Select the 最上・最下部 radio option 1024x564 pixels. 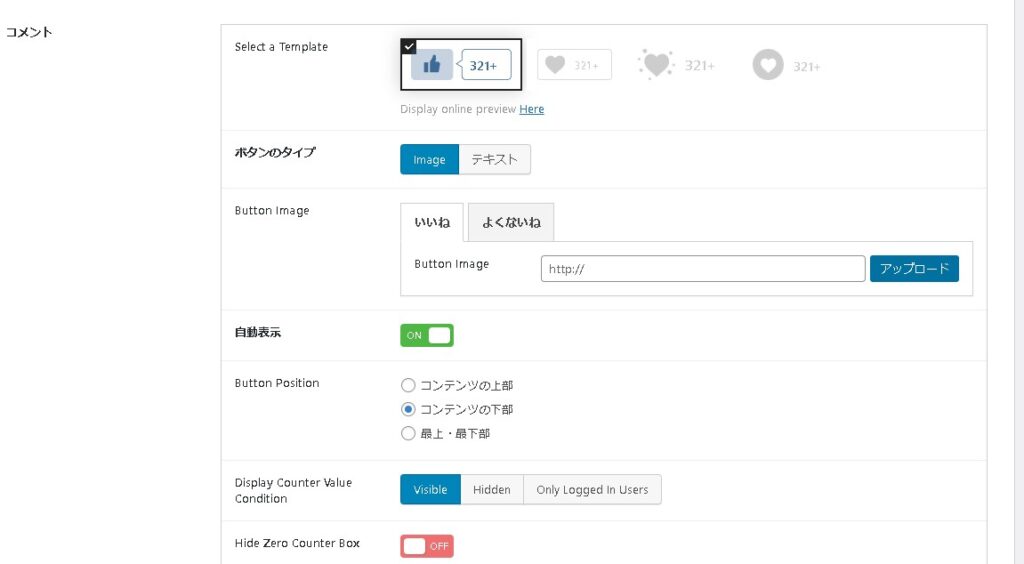pos(408,434)
